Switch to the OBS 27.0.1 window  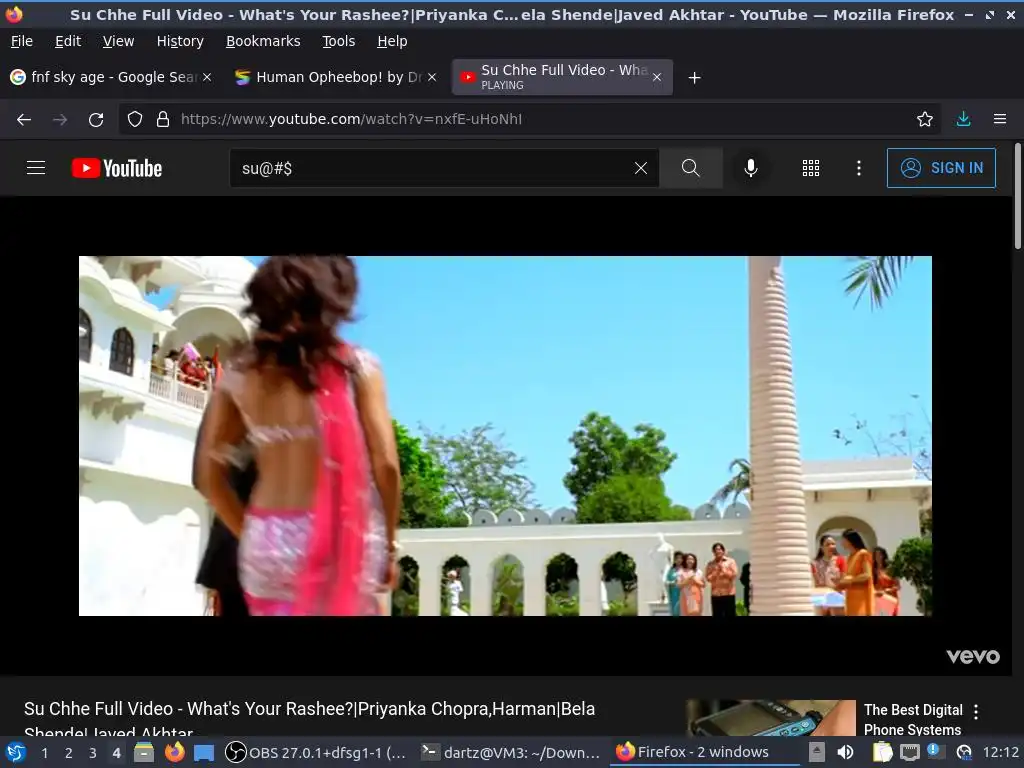316,752
